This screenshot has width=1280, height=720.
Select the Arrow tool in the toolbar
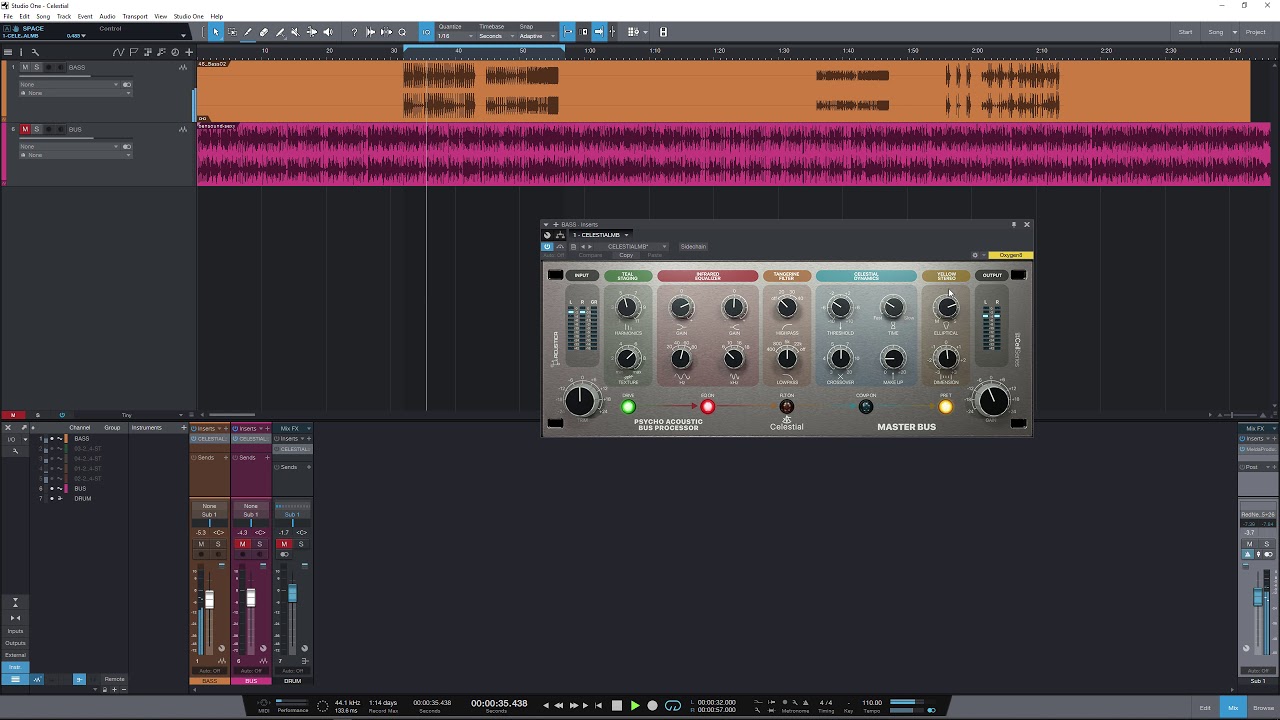(x=216, y=32)
